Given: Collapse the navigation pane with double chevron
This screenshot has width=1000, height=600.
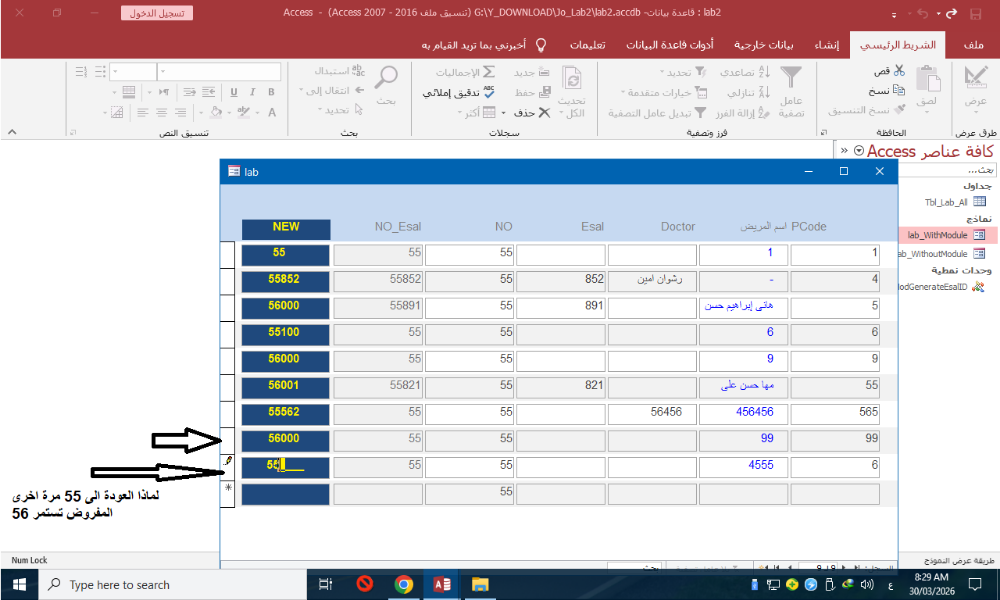Looking at the screenshot, I should click(x=845, y=151).
